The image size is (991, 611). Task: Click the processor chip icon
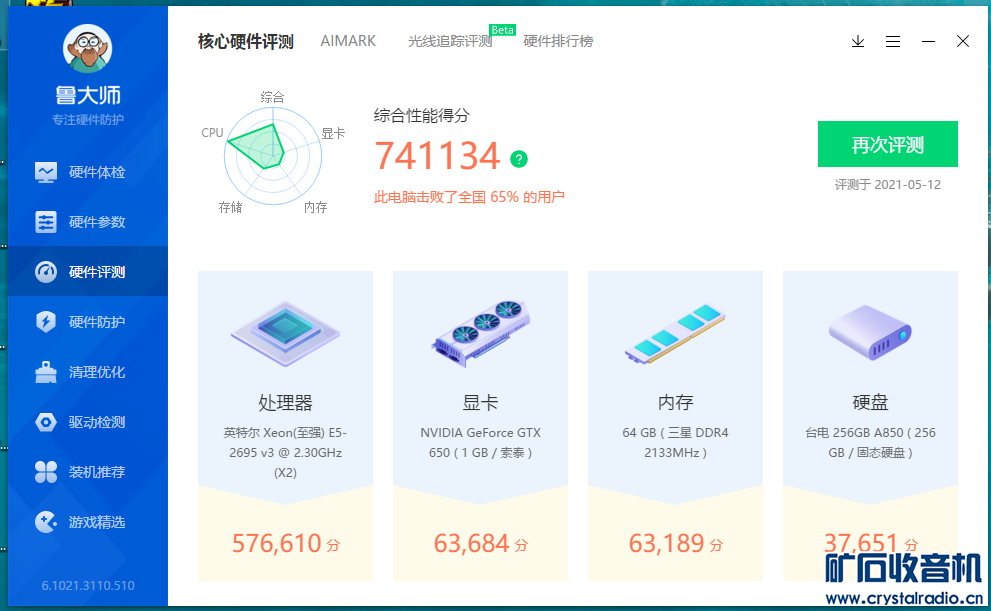(x=285, y=333)
